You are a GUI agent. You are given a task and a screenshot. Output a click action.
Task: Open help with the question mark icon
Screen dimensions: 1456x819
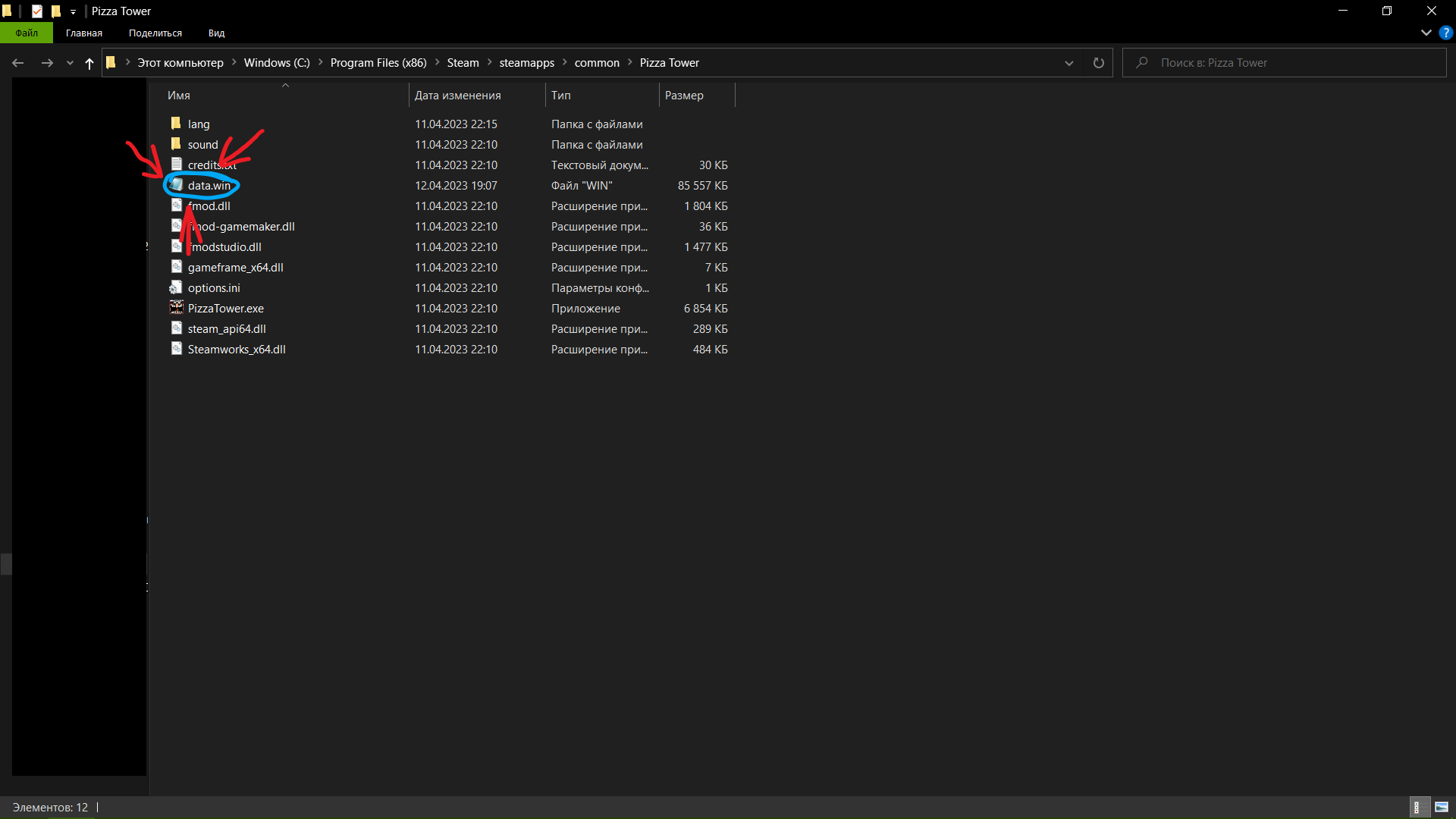1446,33
